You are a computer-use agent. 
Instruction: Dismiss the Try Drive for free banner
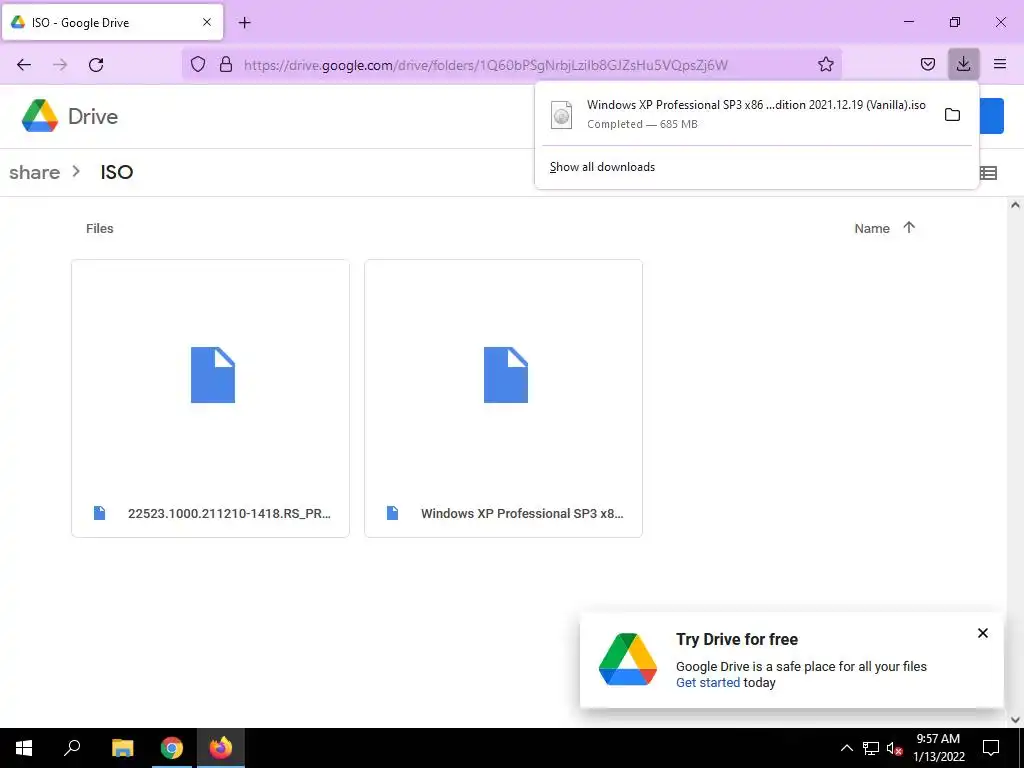982,633
